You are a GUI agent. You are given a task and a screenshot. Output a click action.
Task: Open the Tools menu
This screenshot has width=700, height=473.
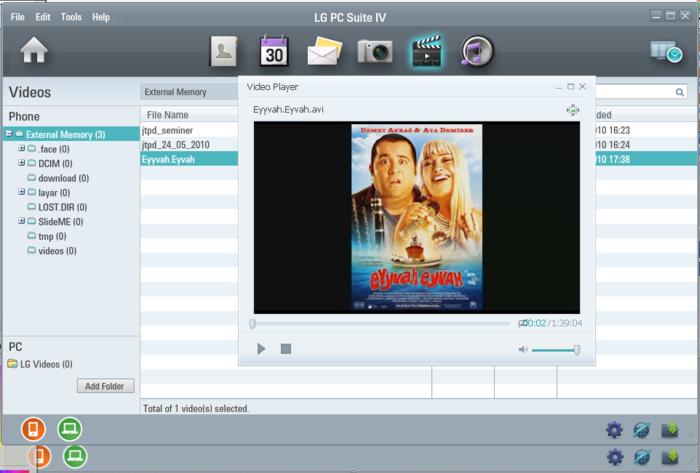click(x=71, y=17)
